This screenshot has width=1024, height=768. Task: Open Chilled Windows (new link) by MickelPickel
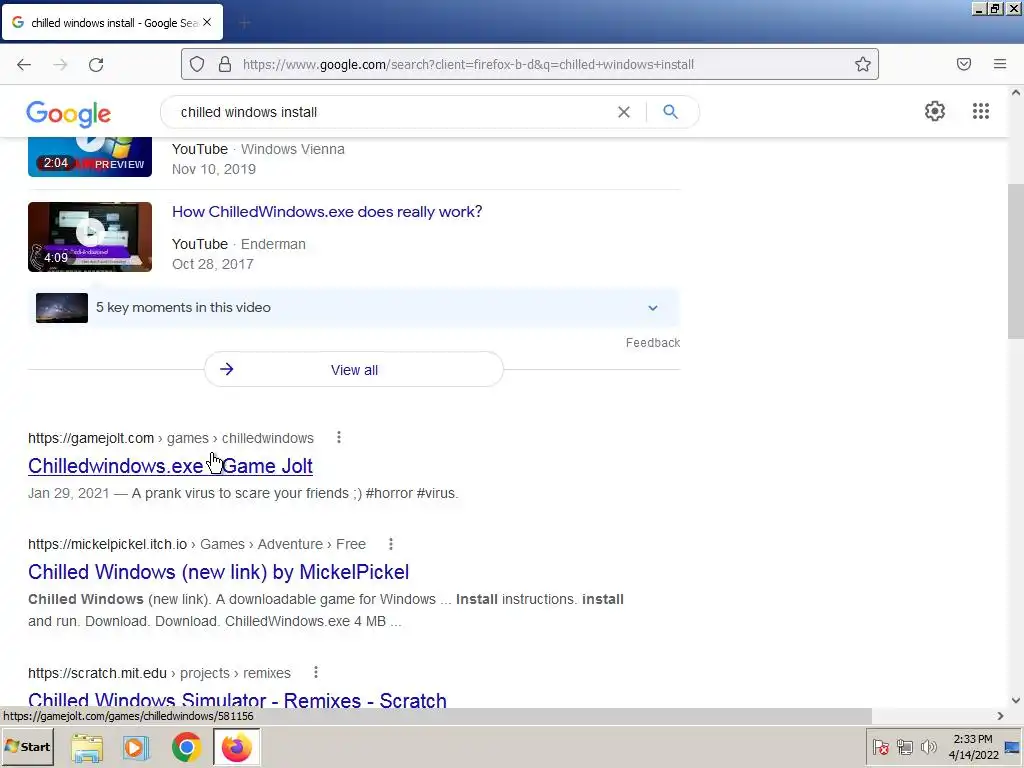pyautogui.click(x=219, y=572)
